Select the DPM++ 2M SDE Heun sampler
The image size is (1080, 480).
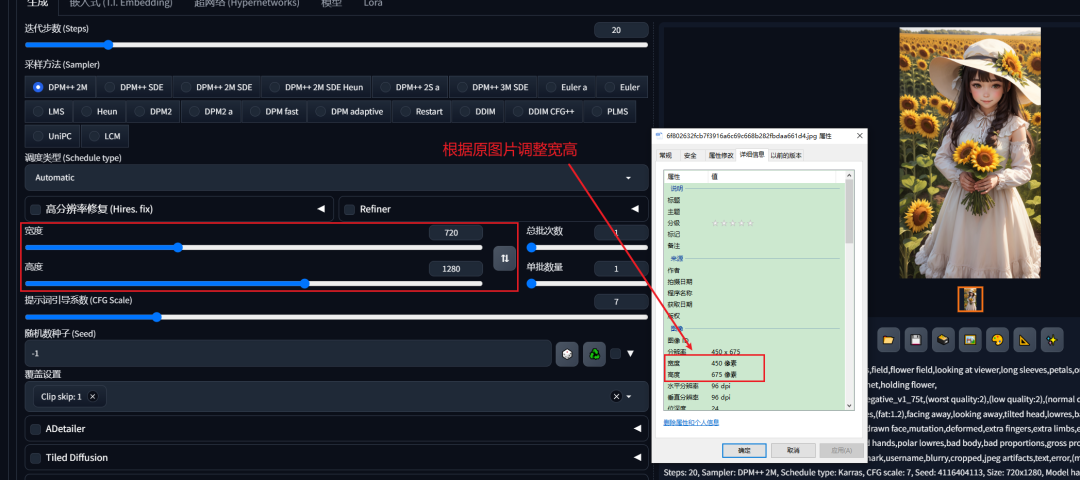[x=317, y=87]
